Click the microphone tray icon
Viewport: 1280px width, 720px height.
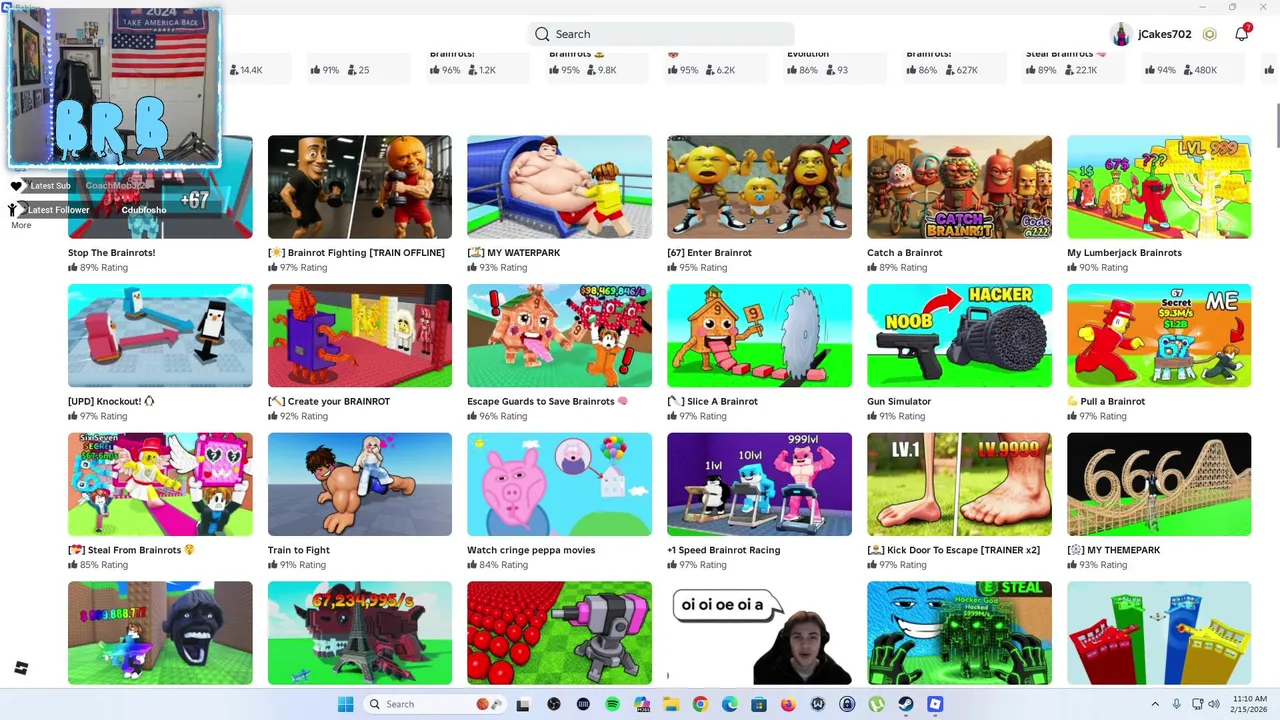coord(1177,704)
